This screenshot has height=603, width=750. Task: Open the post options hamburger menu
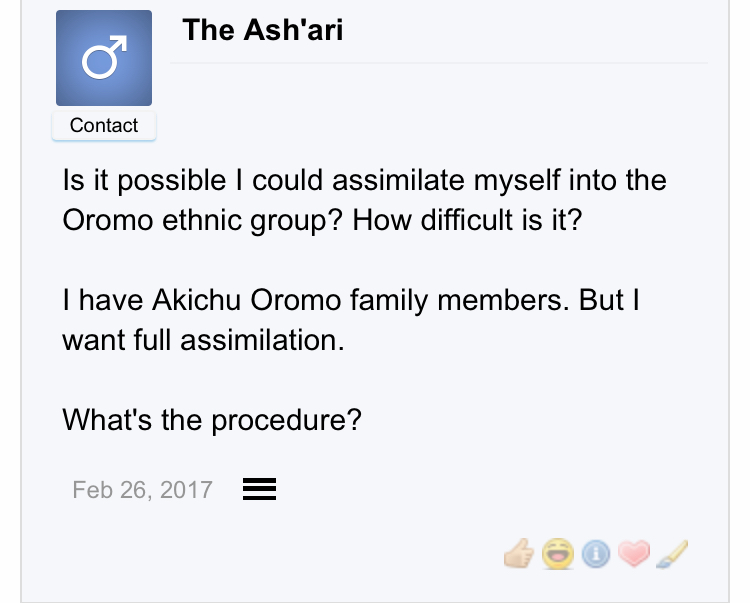point(259,489)
